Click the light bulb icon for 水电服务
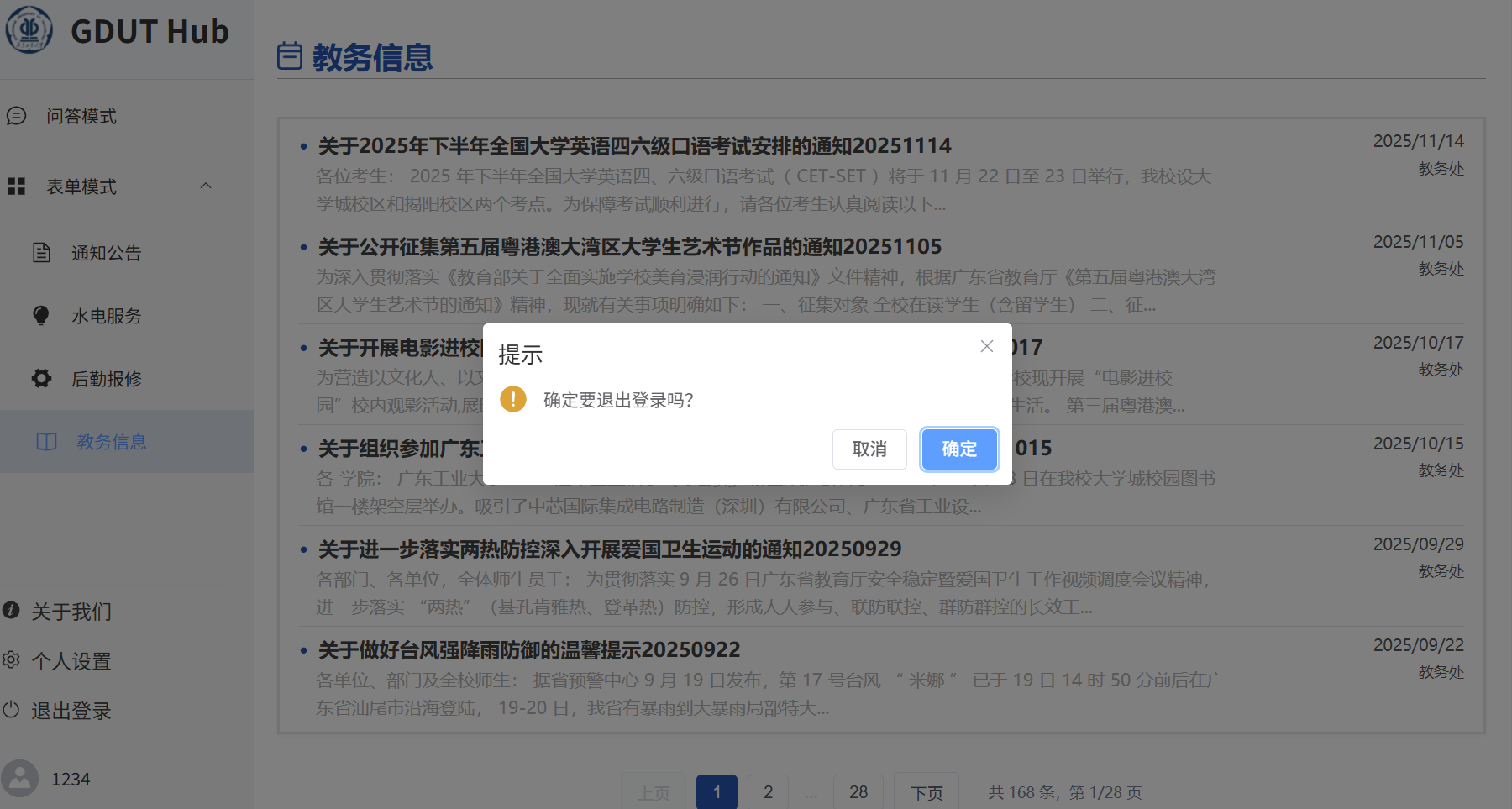Viewport: 1512px width, 809px height. click(x=41, y=316)
